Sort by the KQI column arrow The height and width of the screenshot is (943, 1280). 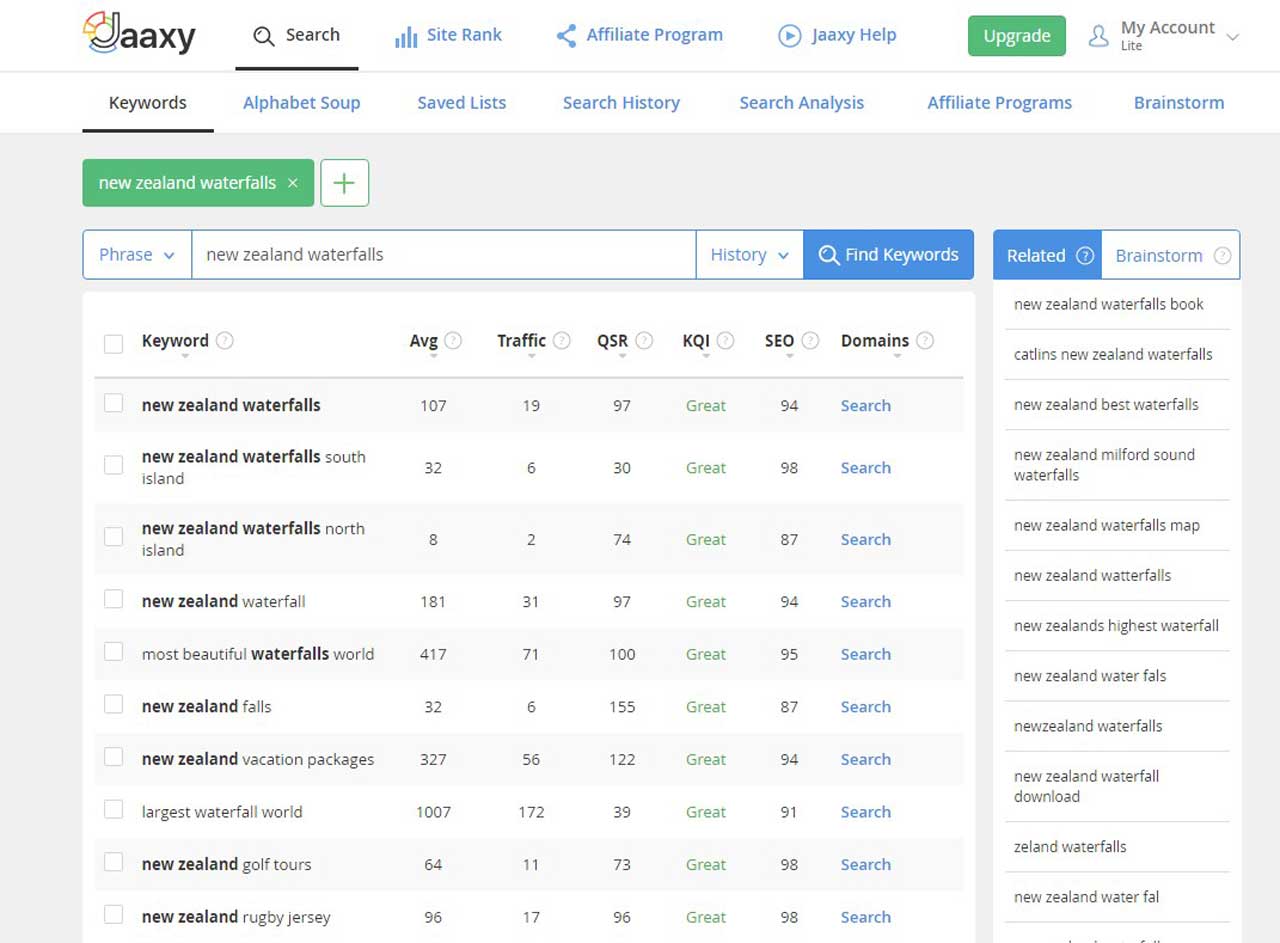click(x=705, y=356)
